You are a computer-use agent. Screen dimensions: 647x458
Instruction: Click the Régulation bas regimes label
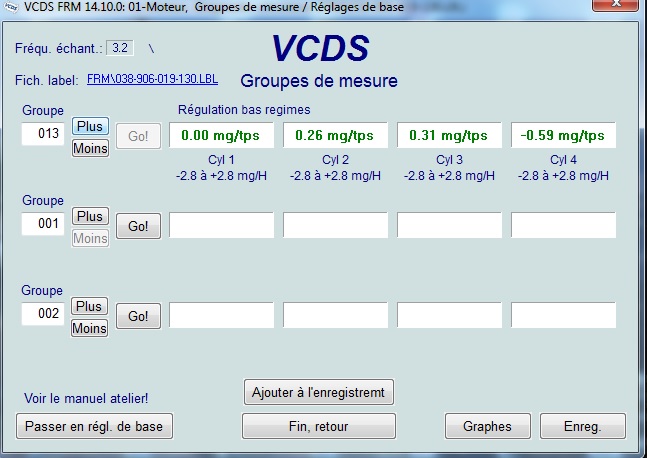pyautogui.click(x=244, y=110)
